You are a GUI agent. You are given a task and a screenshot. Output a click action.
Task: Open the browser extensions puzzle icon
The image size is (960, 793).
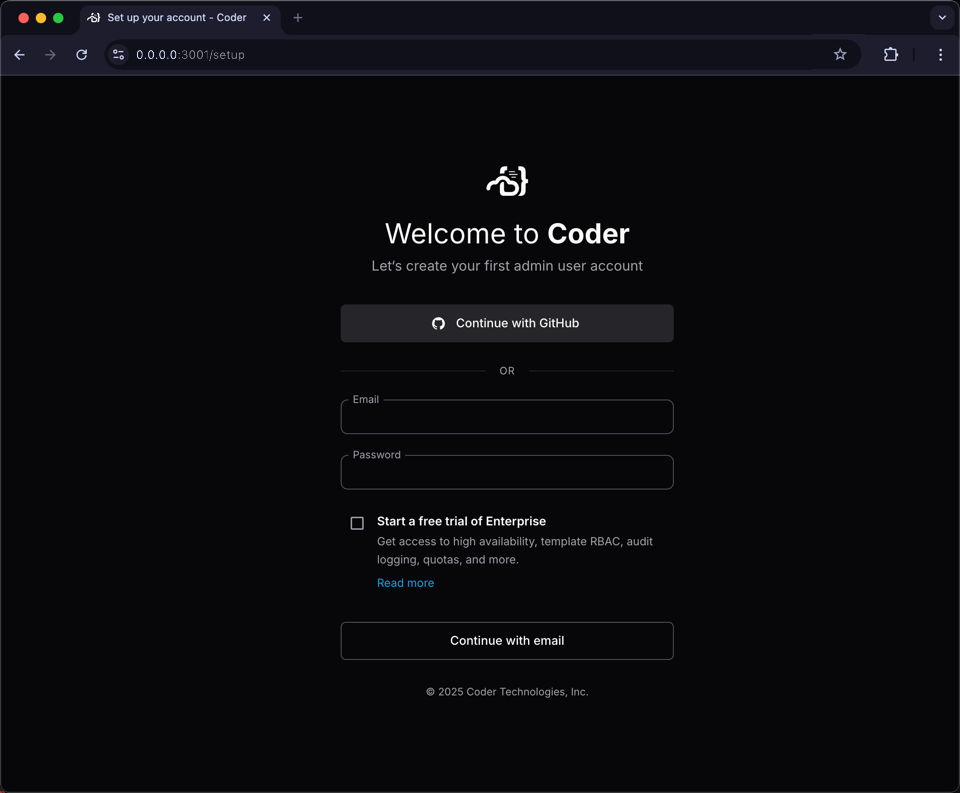point(890,55)
